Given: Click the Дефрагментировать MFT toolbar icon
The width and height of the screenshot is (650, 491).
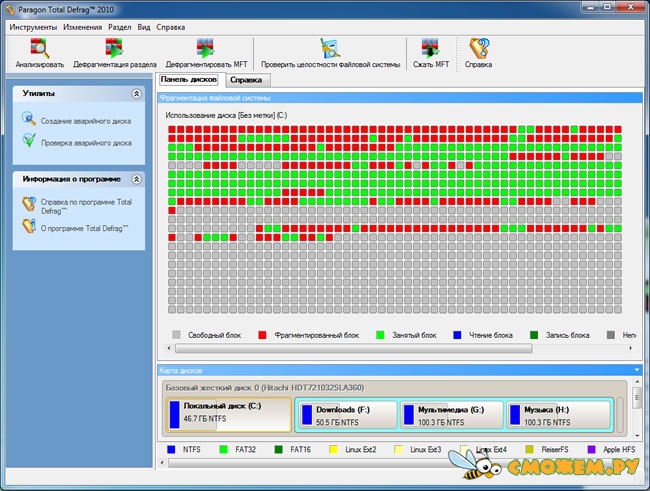Looking at the screenshot, I should pos(206,48).
